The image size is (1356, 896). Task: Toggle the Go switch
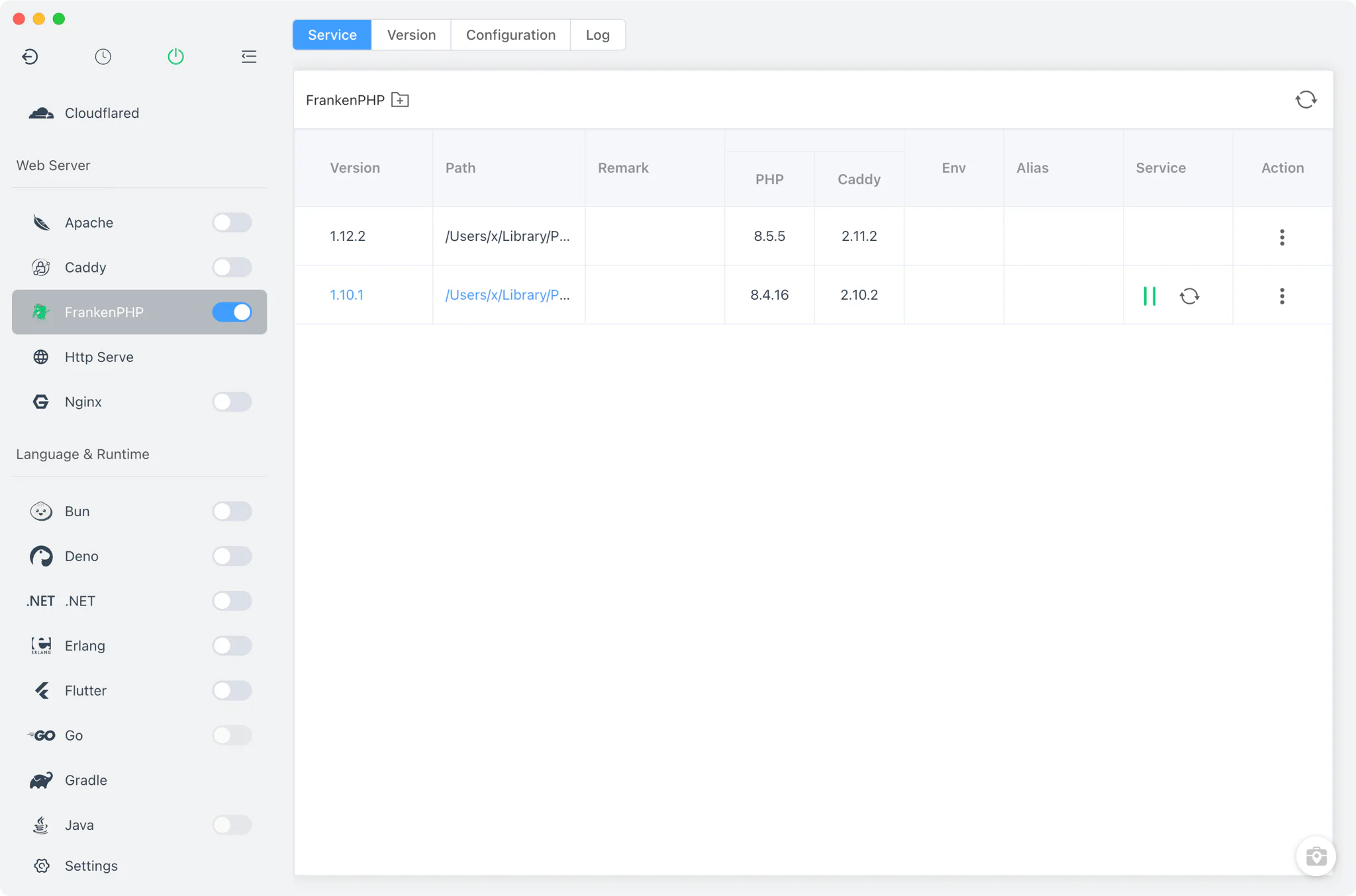[x=232, y=735]
